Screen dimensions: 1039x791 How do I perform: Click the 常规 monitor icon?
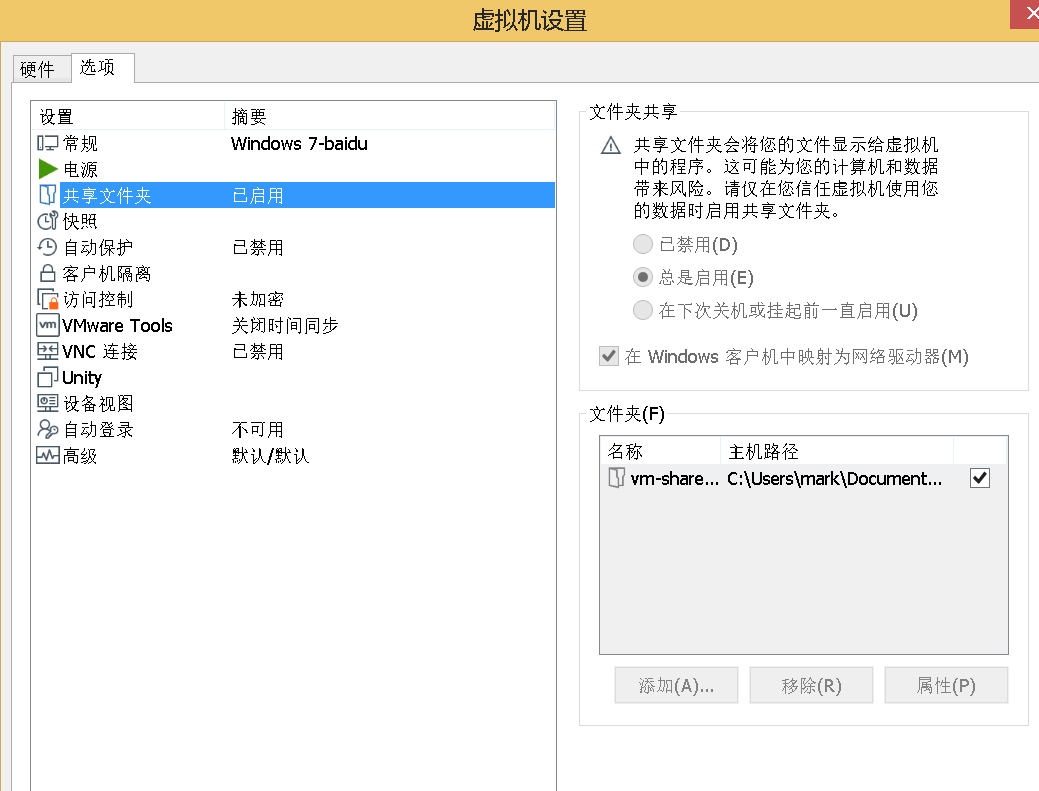(47, 143)
